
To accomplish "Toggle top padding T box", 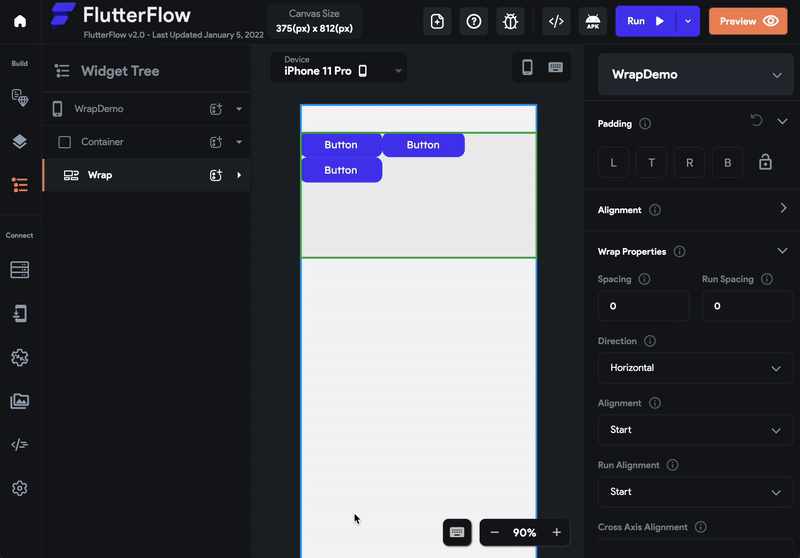I will 652,163.
